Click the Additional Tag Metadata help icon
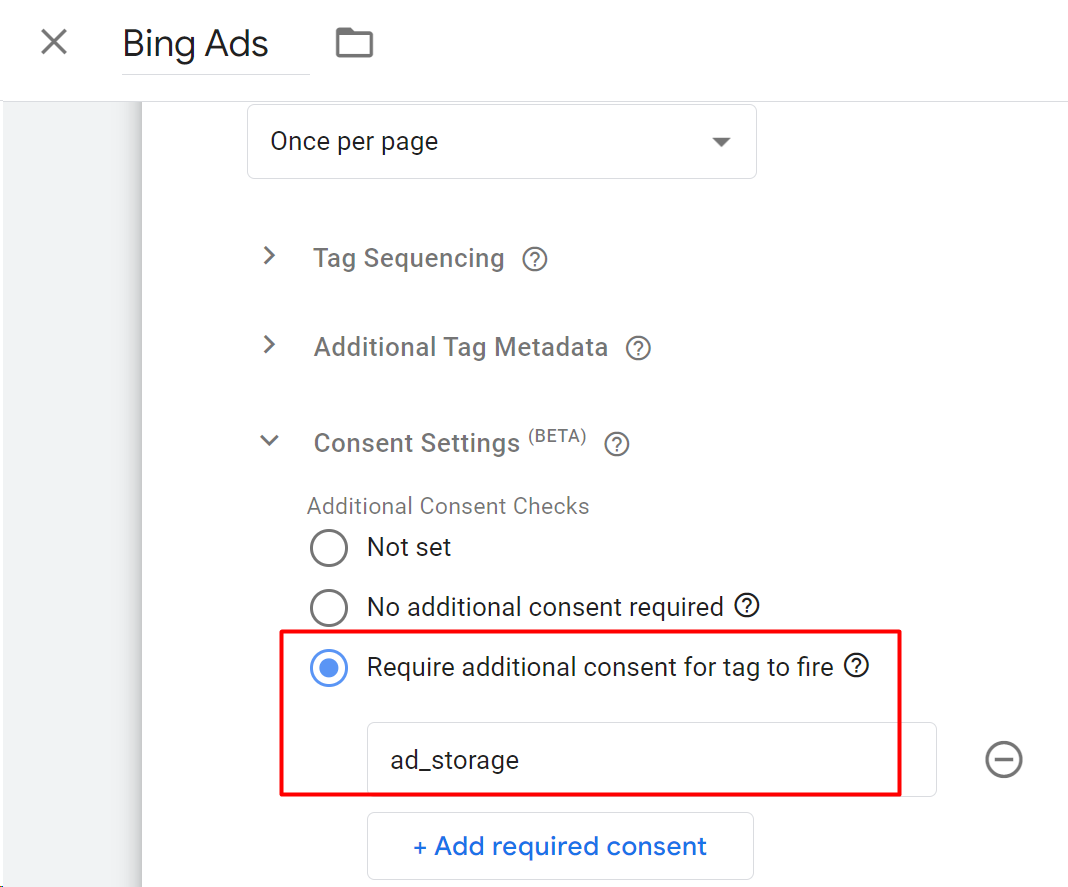Image resolution: width=1068 pixels, height=887 pixels. (638, 349)
